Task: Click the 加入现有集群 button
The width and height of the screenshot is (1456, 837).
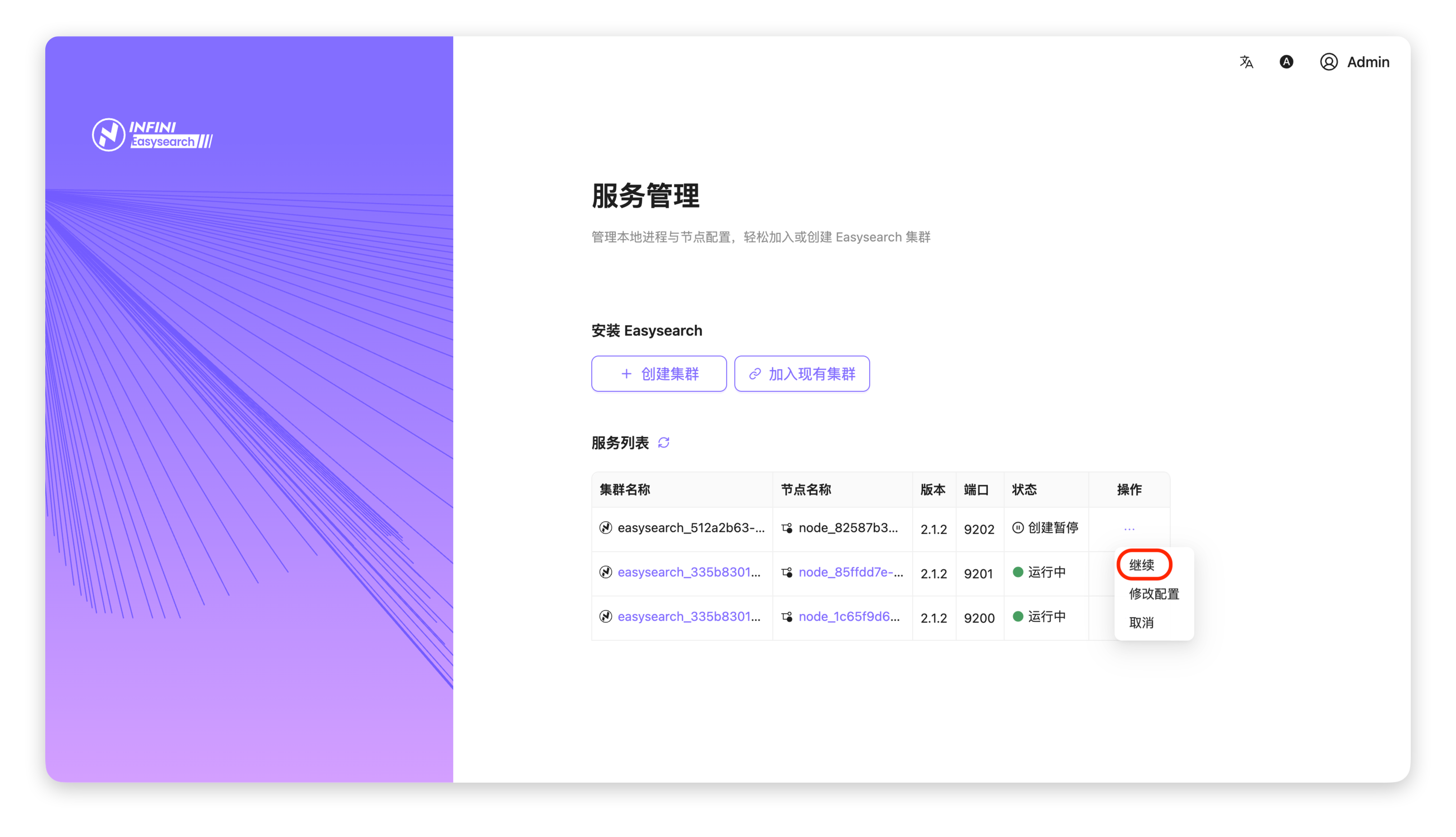Action: 801,374
